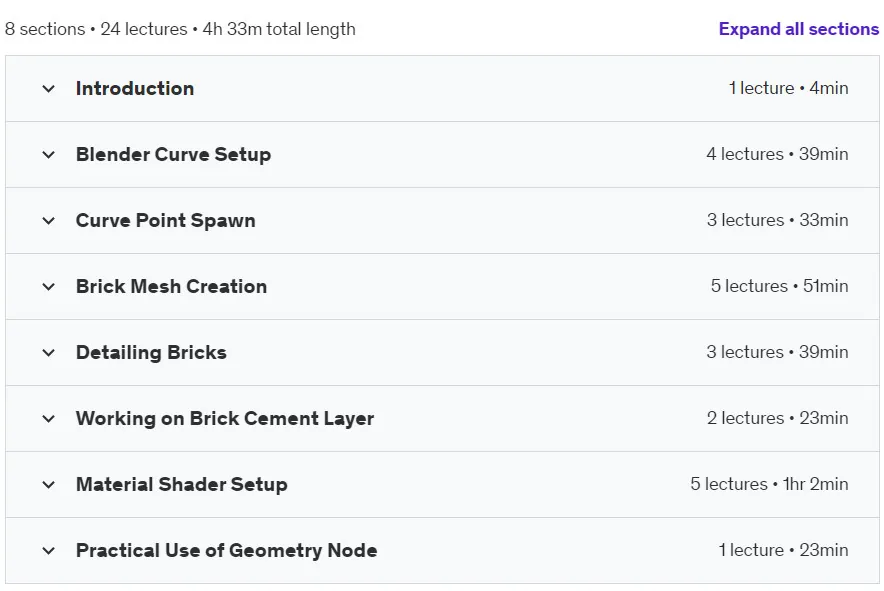Click the 5 lectures 1hr 2min label
The image size is (884, 591).
[769, 484]
